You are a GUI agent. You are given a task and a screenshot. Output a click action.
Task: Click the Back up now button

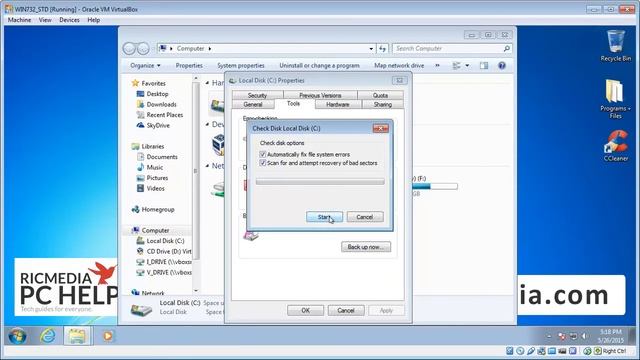pyautogui.click(x=366, y=247)
